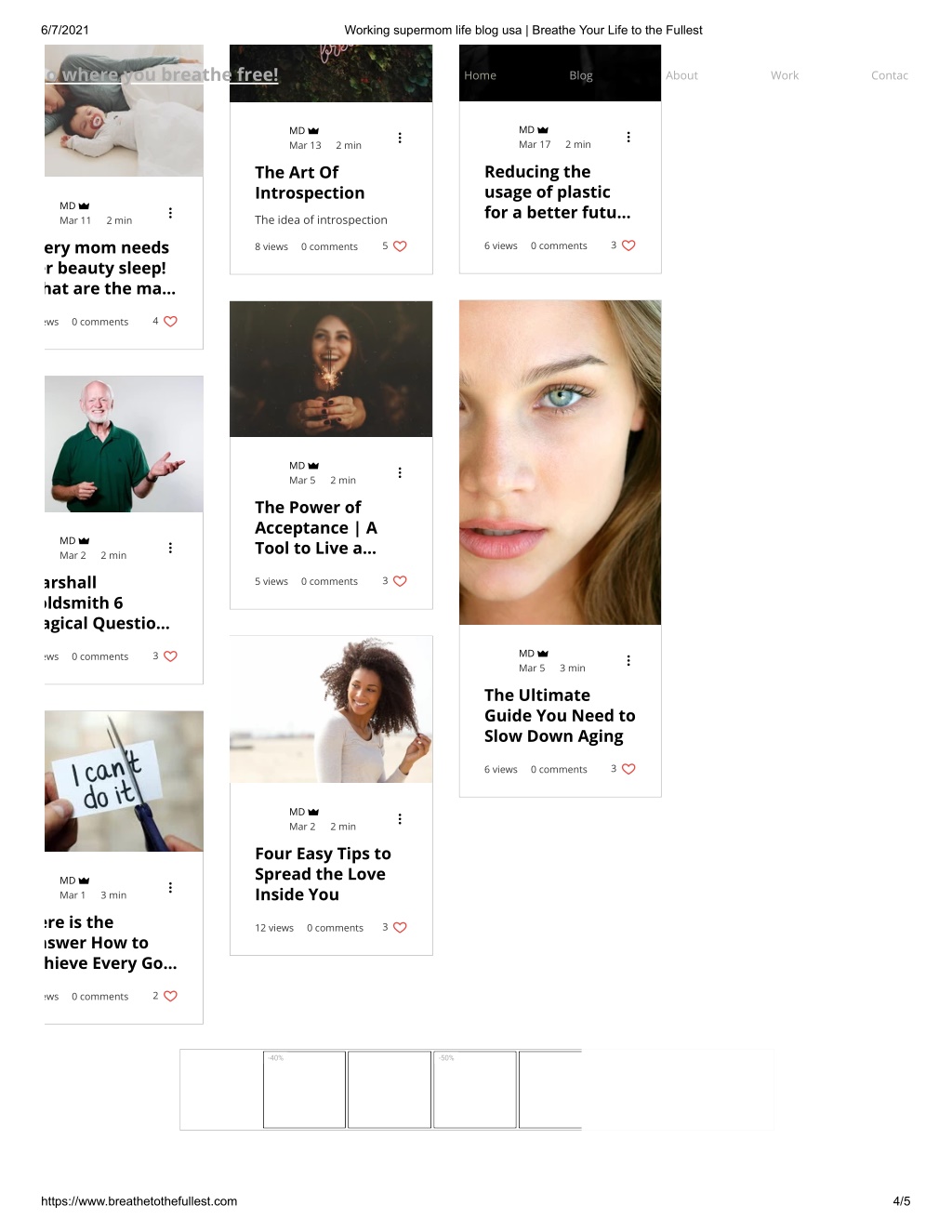The height and width of the screenshot is (1232, 952).
Task: Click woman's face thumbnail for aging article
Action: click(x=561, y=462)
